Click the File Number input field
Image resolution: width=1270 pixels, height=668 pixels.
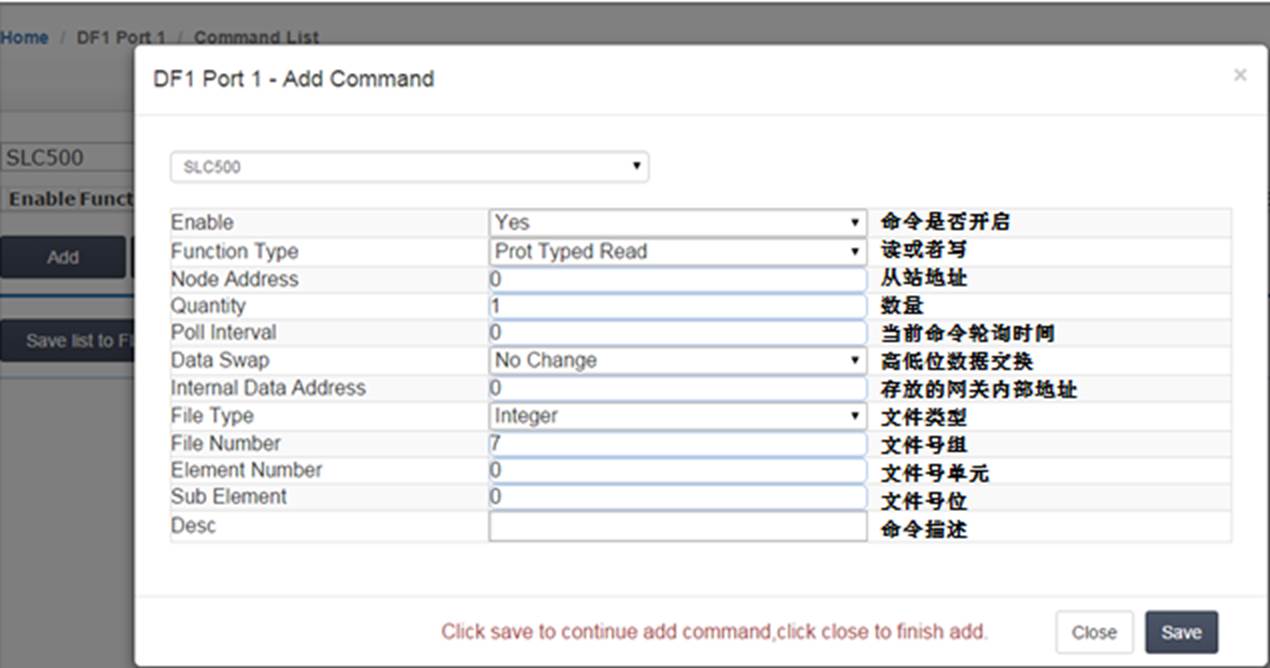click(678, 443)
